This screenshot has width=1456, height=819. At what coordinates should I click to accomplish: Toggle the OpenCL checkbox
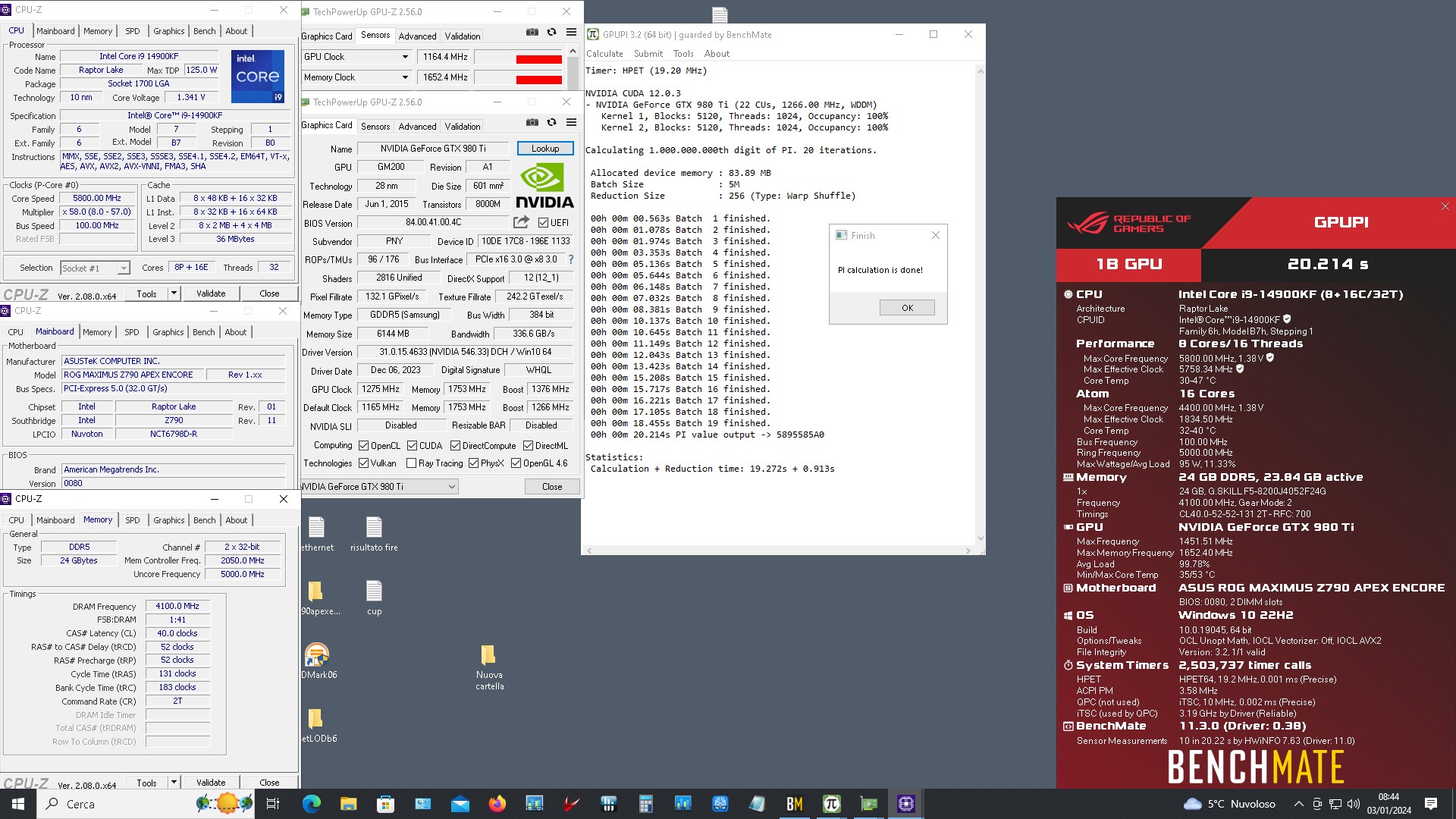(x=363, y=446)
